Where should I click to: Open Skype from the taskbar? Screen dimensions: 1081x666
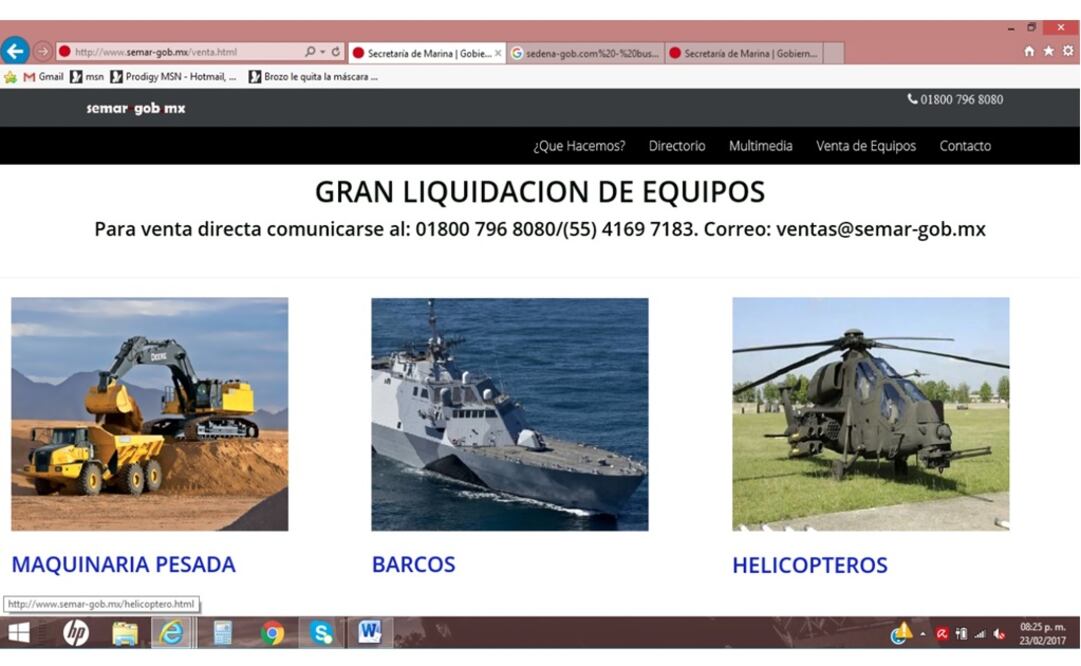[x=322, y=633]
